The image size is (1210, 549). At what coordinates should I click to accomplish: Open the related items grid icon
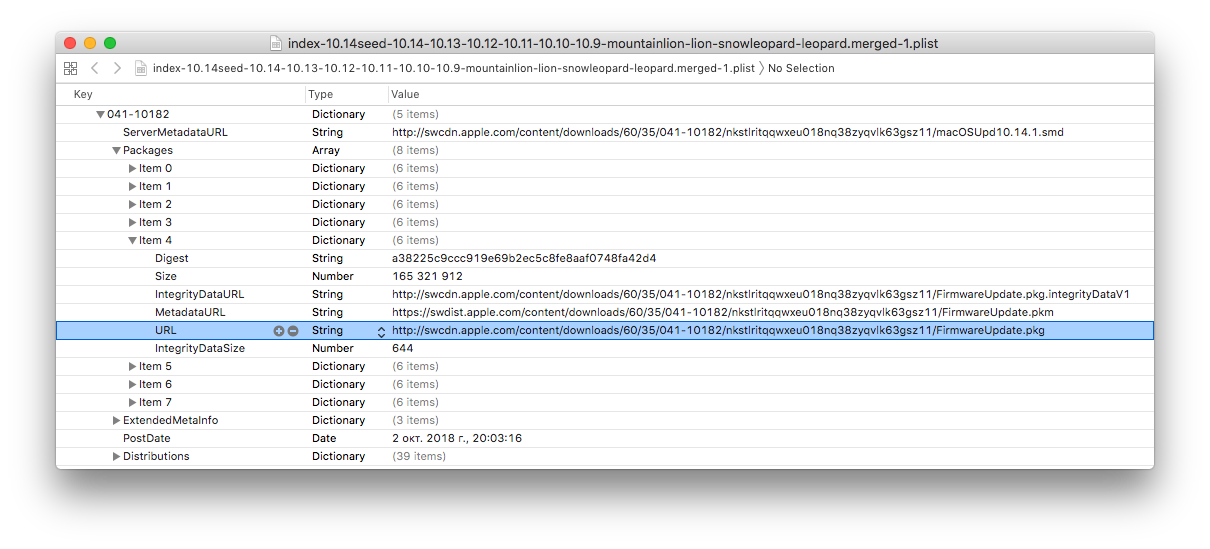click(x=70, y=68)
